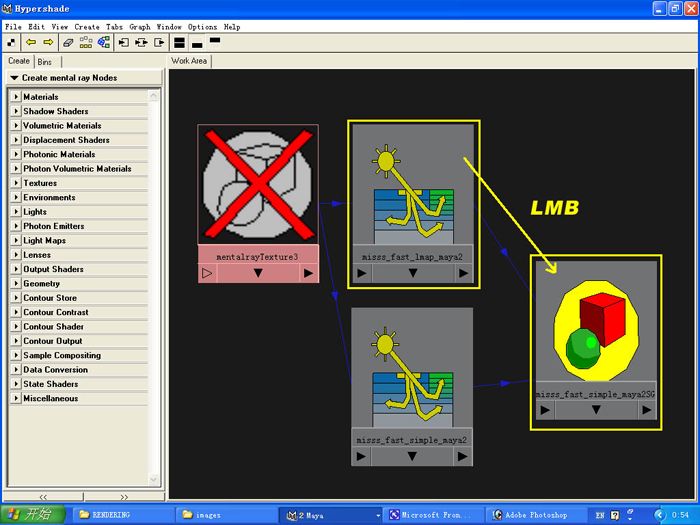The image size is (700, 525).
Task: Click the Output Connections icon
Action: [159, 43]
